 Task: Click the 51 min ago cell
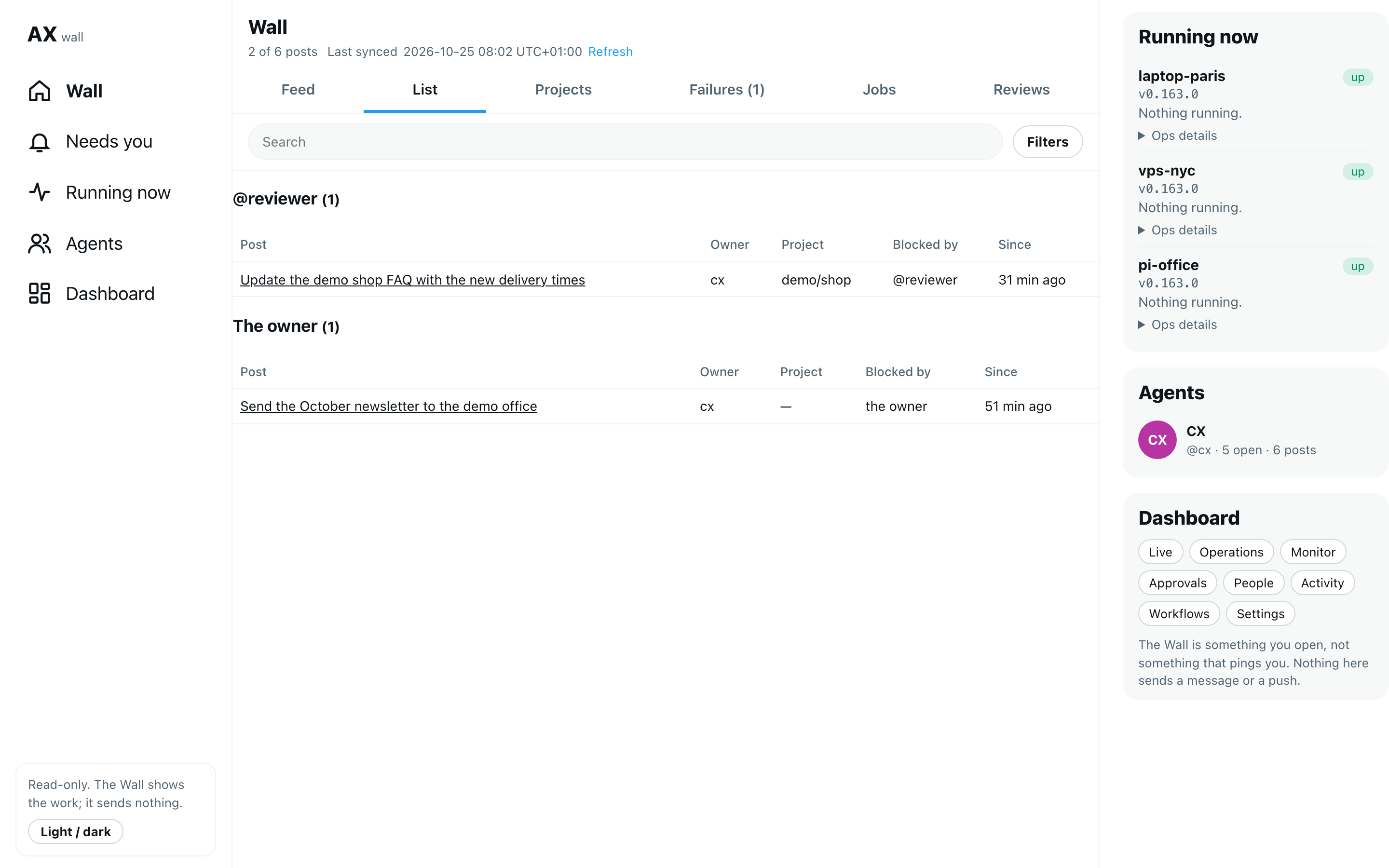pyautogui.click(x=1018, y=406)
